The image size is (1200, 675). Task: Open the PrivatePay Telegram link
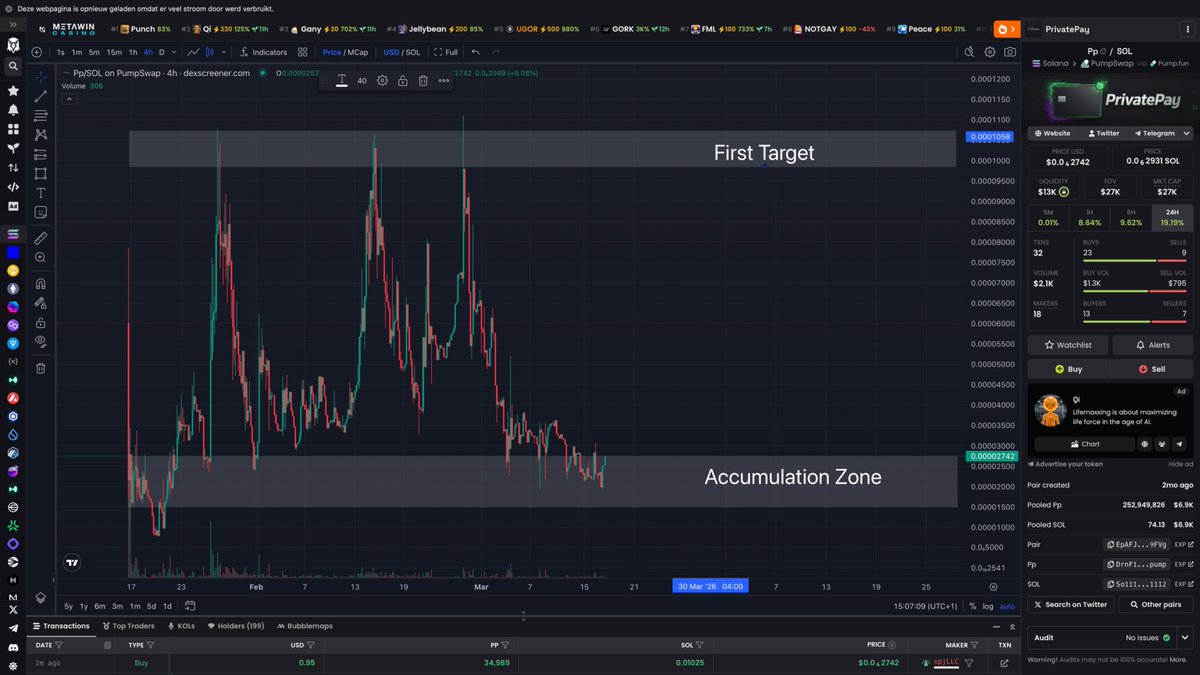point(1154,133)
